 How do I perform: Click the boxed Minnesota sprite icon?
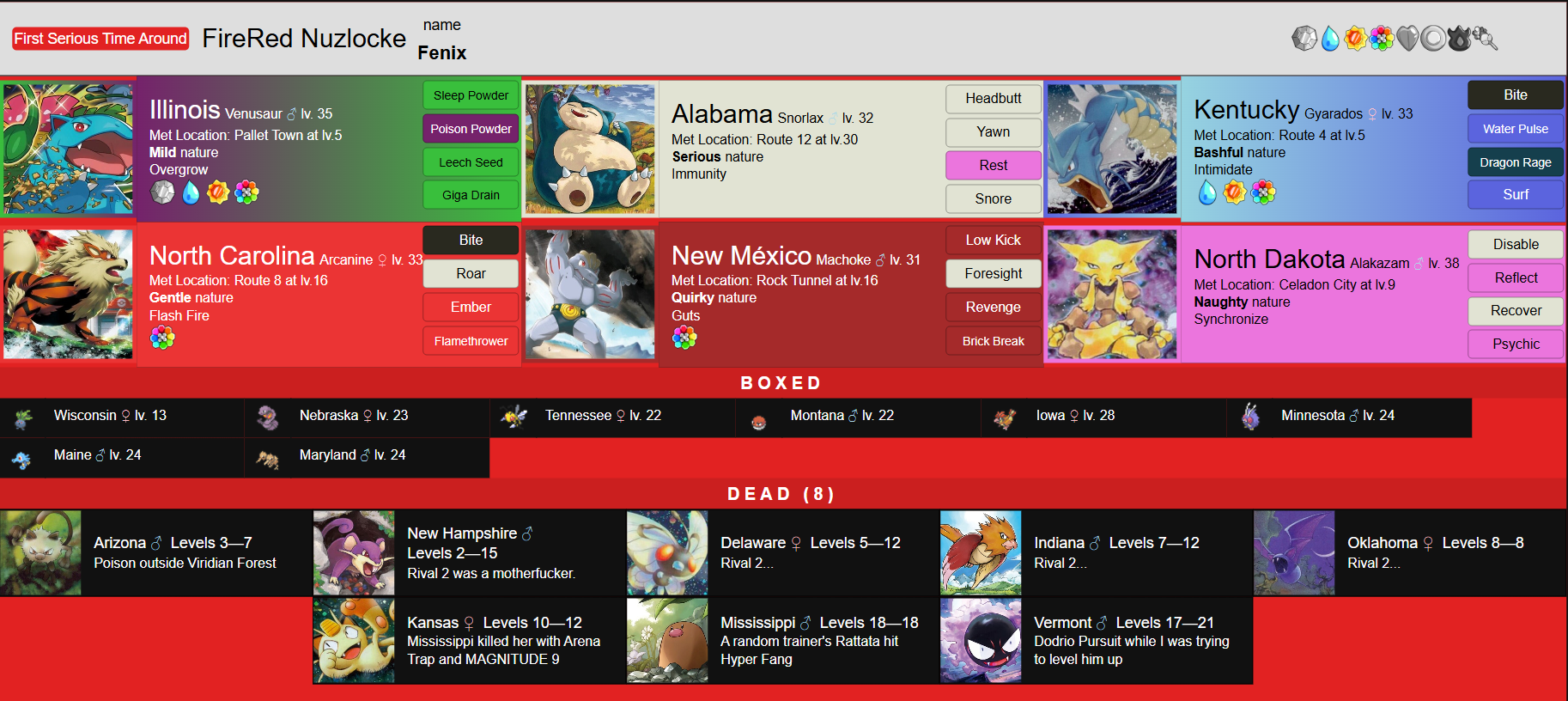[x=1250, y=417]
